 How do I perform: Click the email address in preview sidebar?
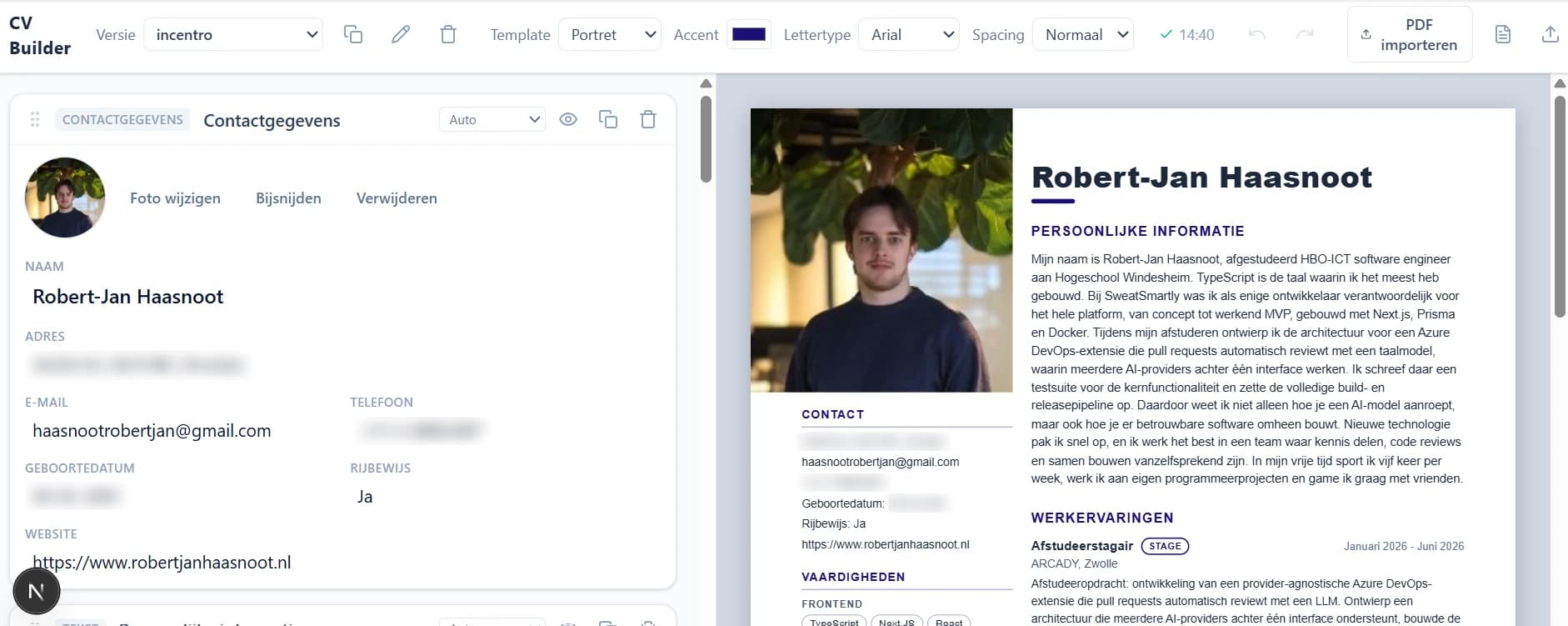point(880,462)
